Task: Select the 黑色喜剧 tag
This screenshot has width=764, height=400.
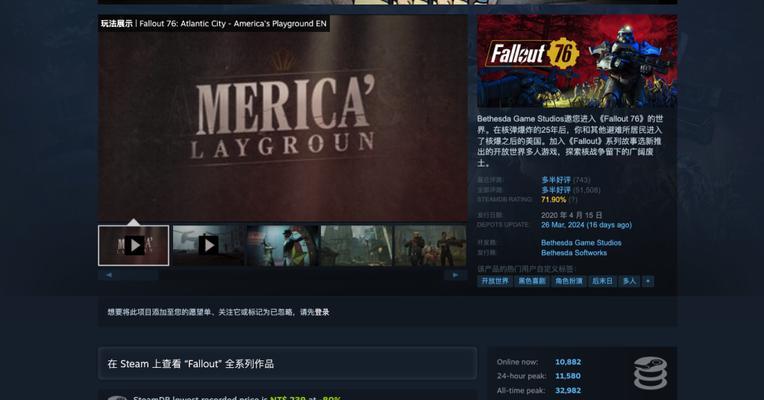Action: click(x=532, y=281)
